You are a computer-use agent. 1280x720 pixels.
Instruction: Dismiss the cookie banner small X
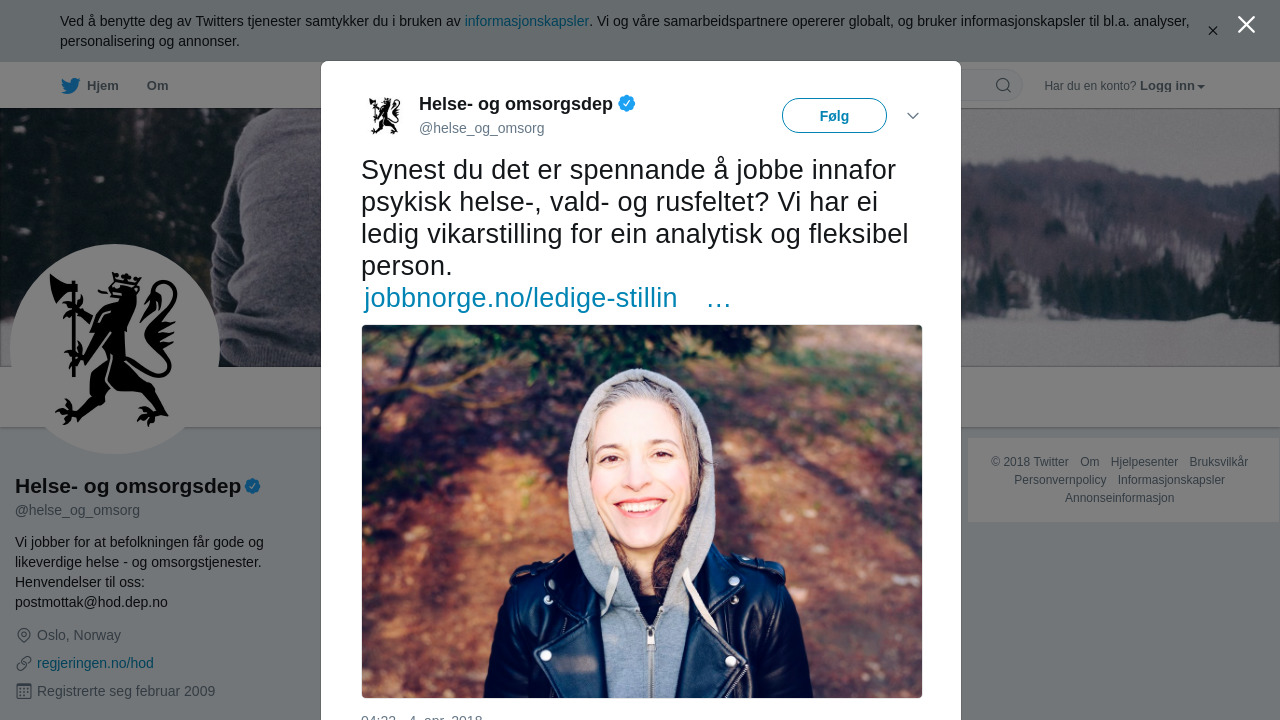click(1213, 31)
